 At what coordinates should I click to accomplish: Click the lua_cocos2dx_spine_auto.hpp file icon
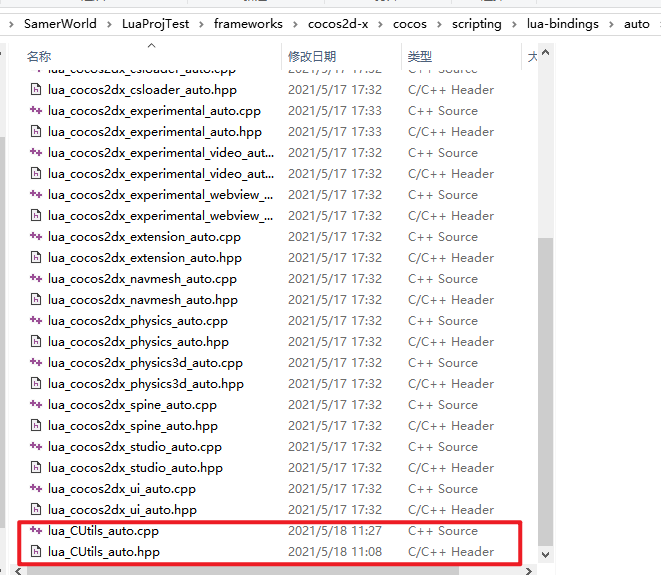(x=36, y=426)
